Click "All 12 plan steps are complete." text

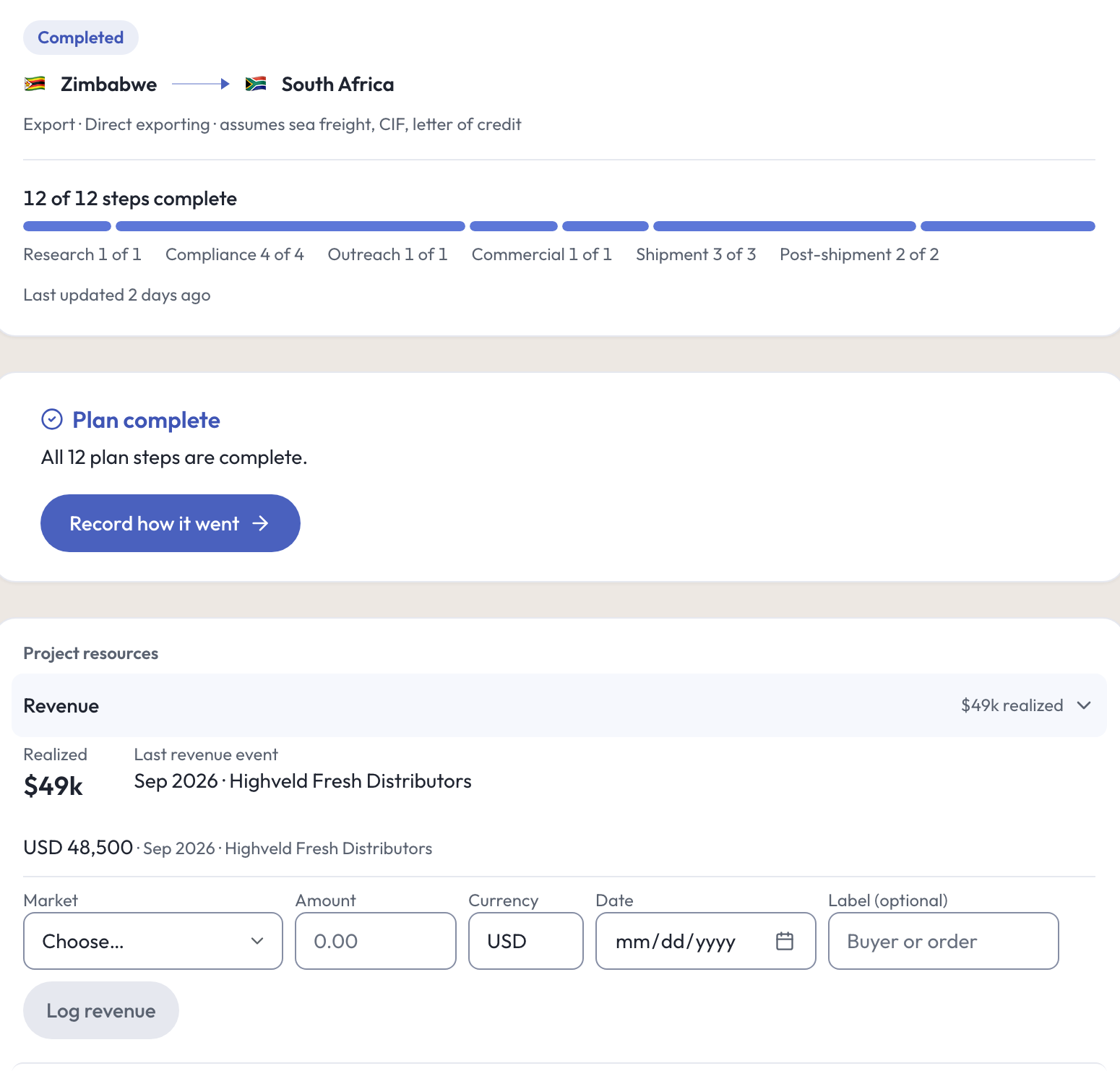coord(174,457)
